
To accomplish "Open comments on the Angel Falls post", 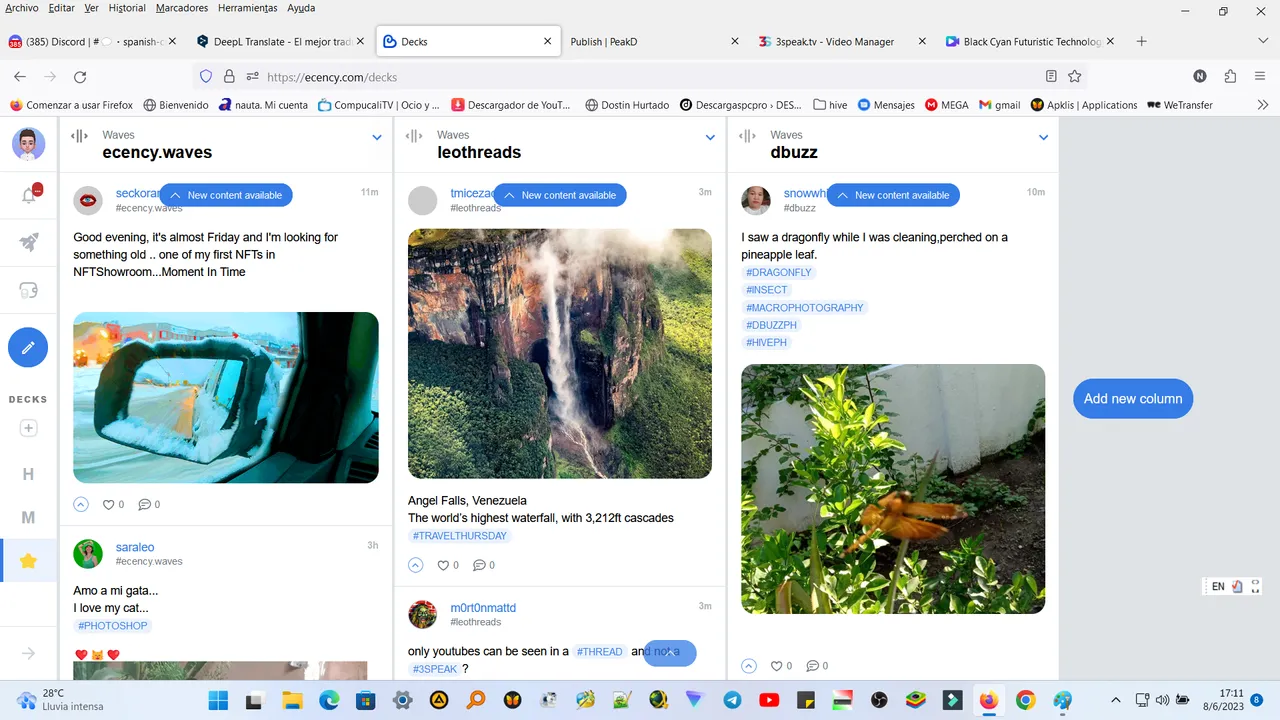I will point(478,565).
